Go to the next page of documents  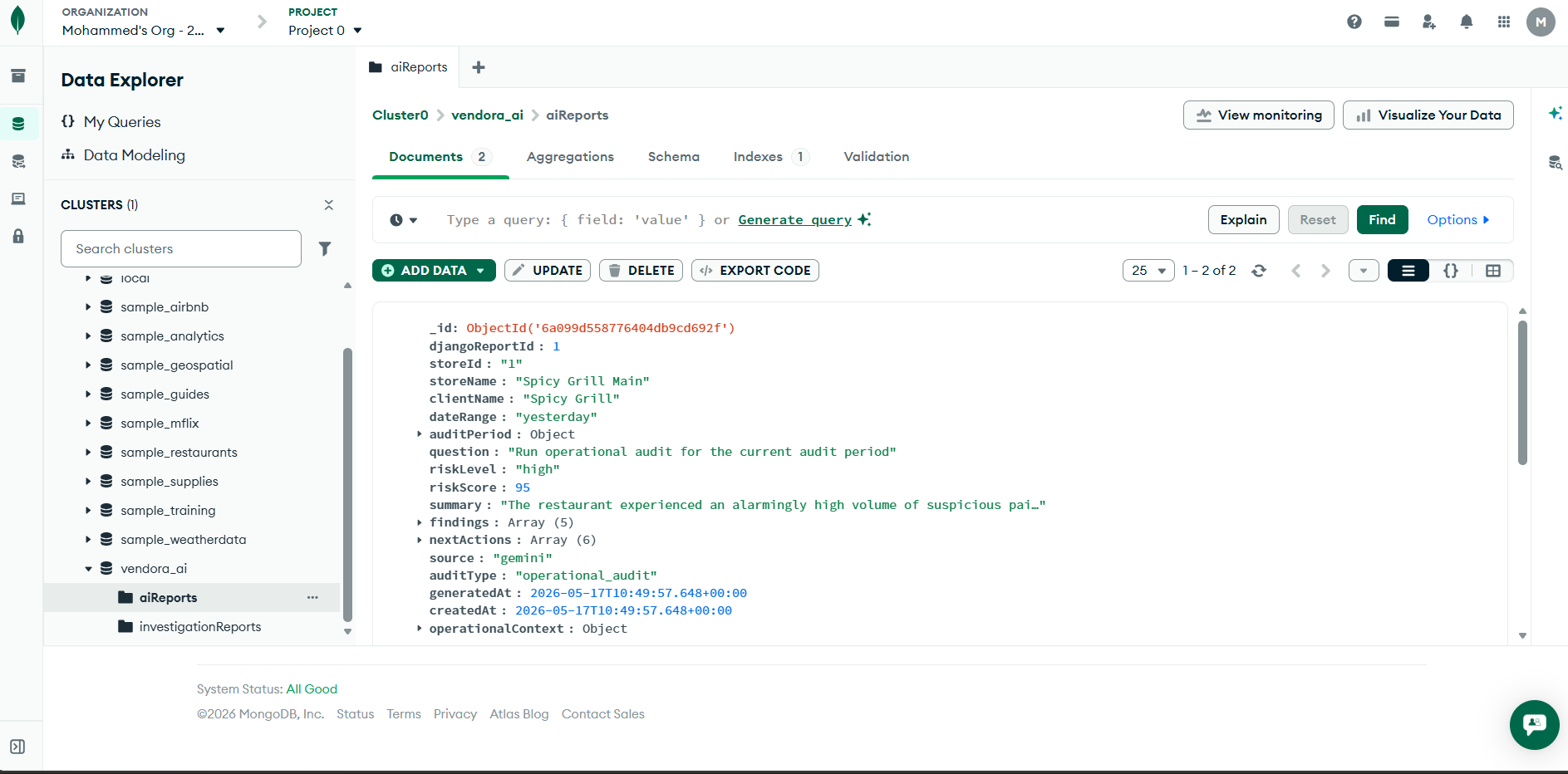click(x=1325, y=271)
